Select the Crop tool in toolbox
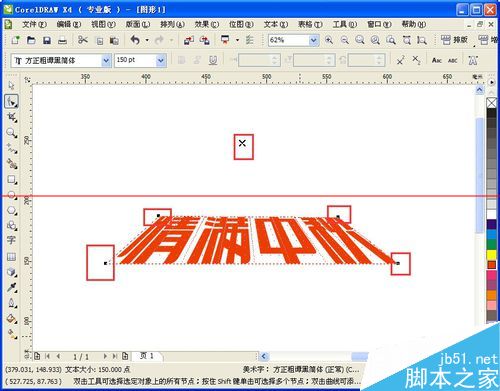 point(12,117)
